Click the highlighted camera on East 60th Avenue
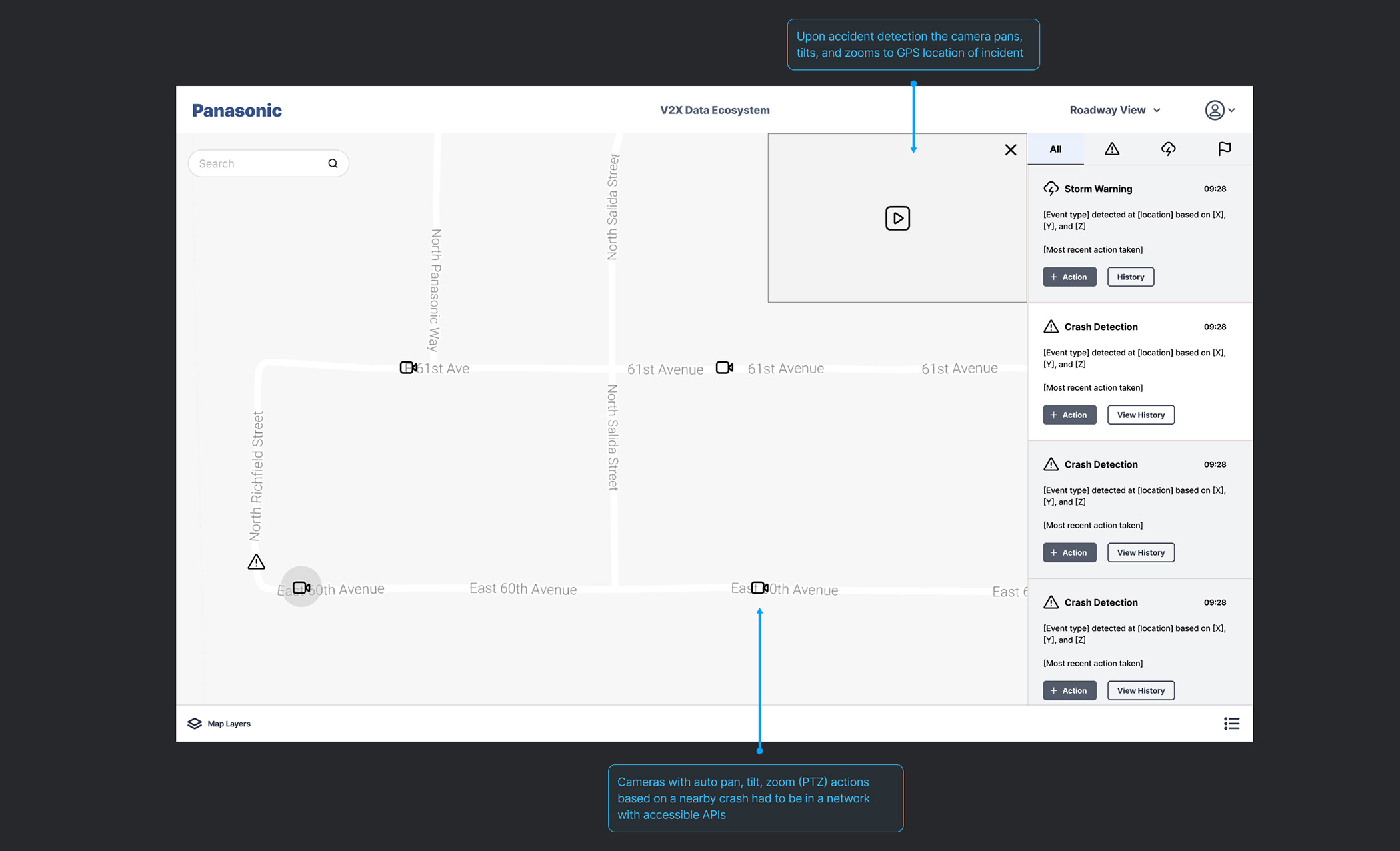Image resolution: width=1400 pixels, height=851 pixels. (x=301, y=587)
